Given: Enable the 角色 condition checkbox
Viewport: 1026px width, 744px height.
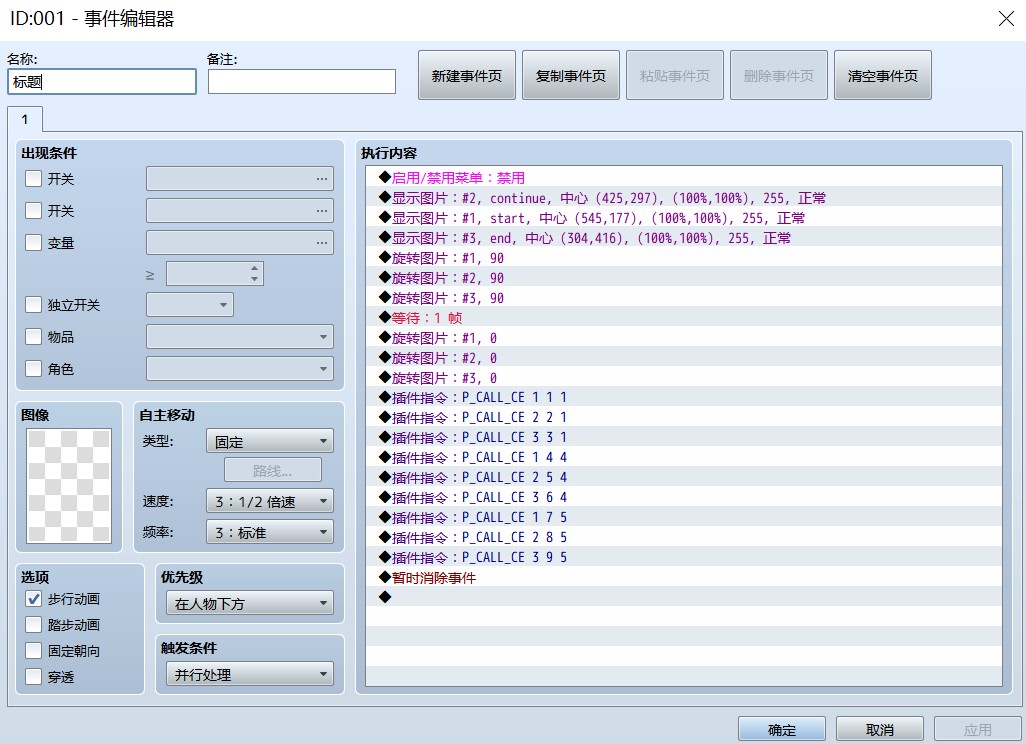Looking at the screenshot, I should pyautogui.click(x=33, y=369).
